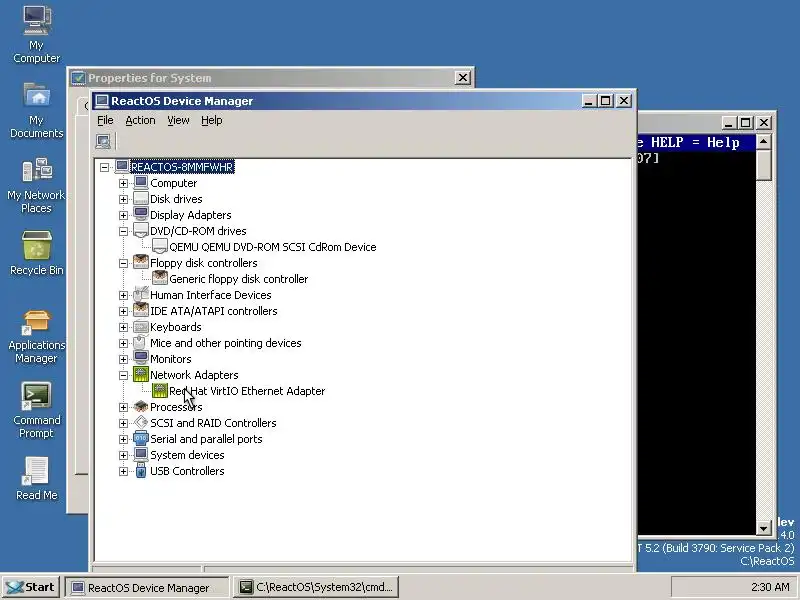Click the Device Manager properties toolbar icon

[103, 141]
